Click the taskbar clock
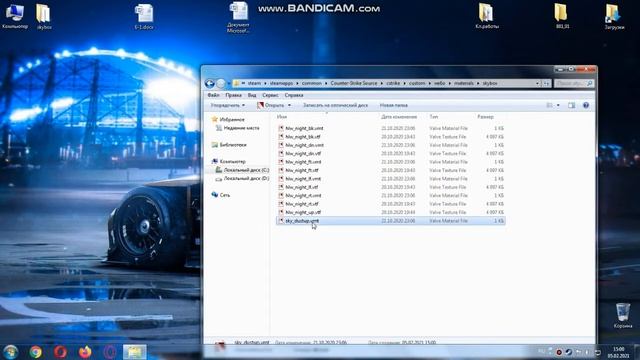The height and width of the screenshot is (360, 640). [619, 352]
